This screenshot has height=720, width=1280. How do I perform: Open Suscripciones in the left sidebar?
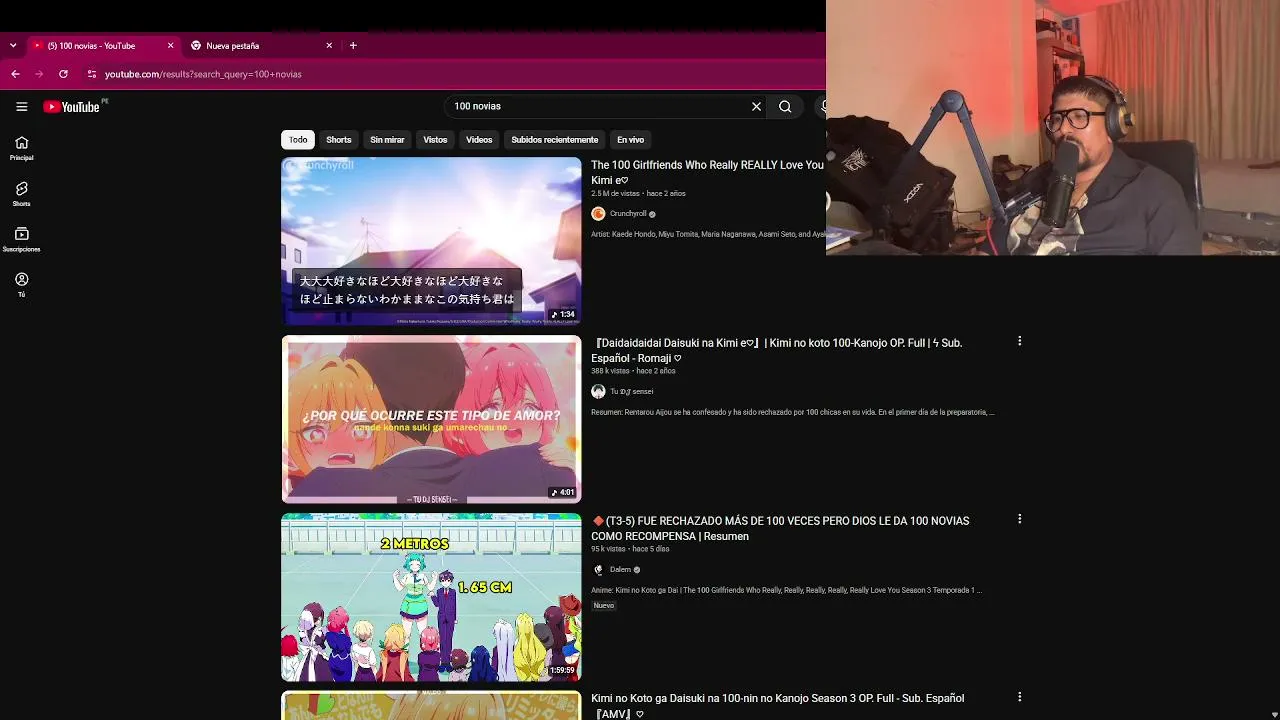click(21, 240)
